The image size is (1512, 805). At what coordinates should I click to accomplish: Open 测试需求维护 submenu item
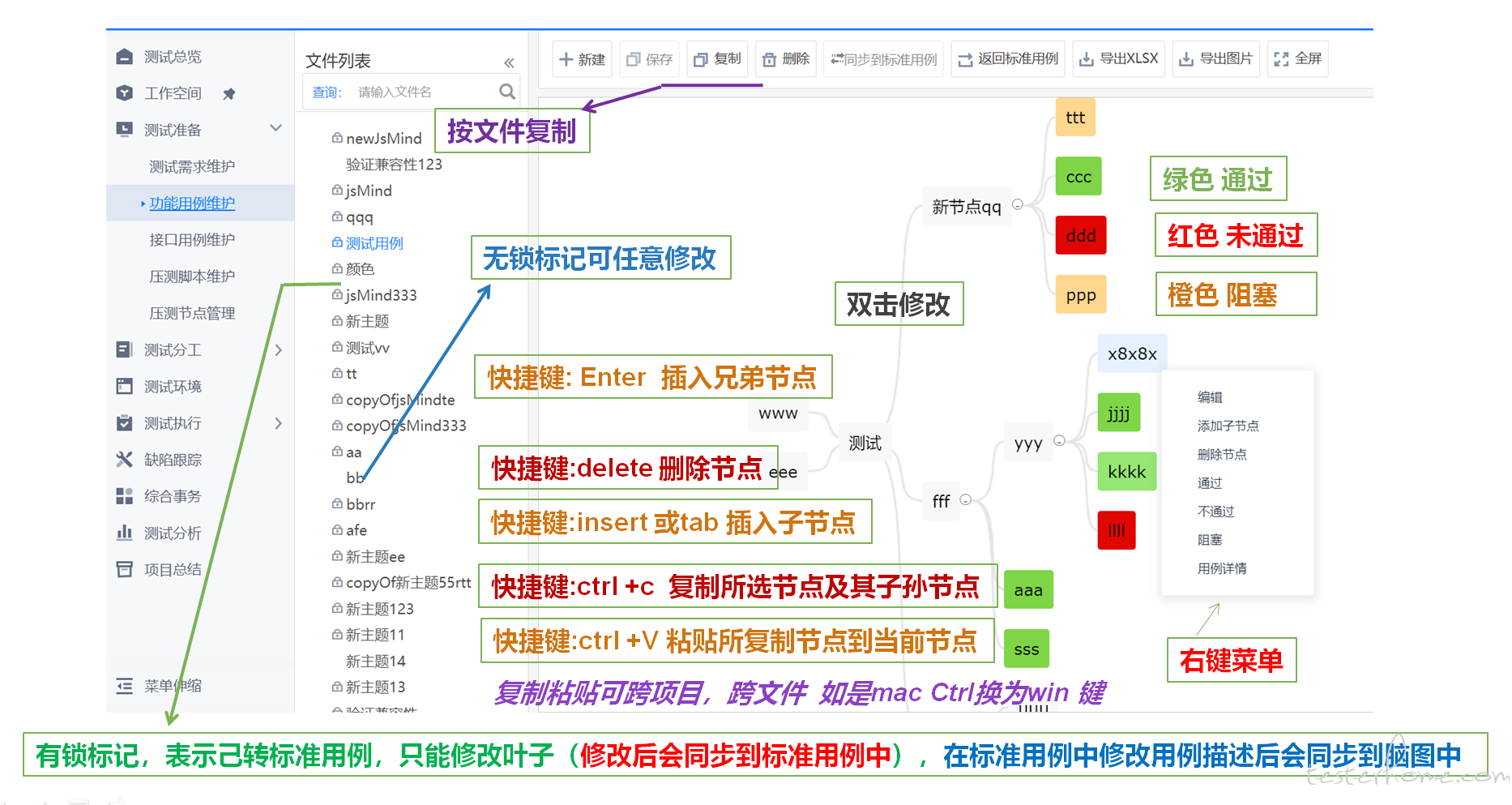(192, 166)
